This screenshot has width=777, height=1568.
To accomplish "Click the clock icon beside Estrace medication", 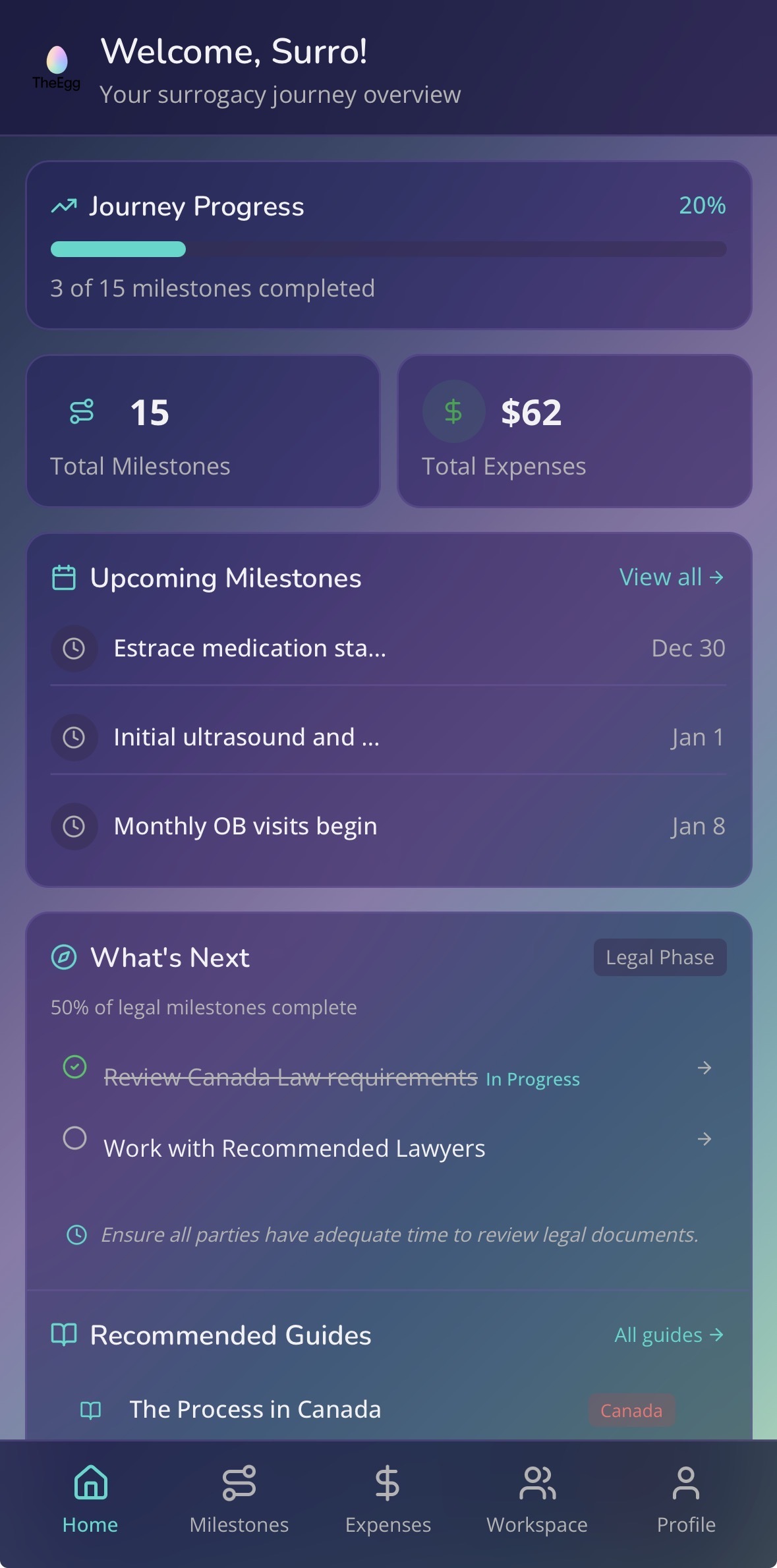I will (x=74, y=649).
